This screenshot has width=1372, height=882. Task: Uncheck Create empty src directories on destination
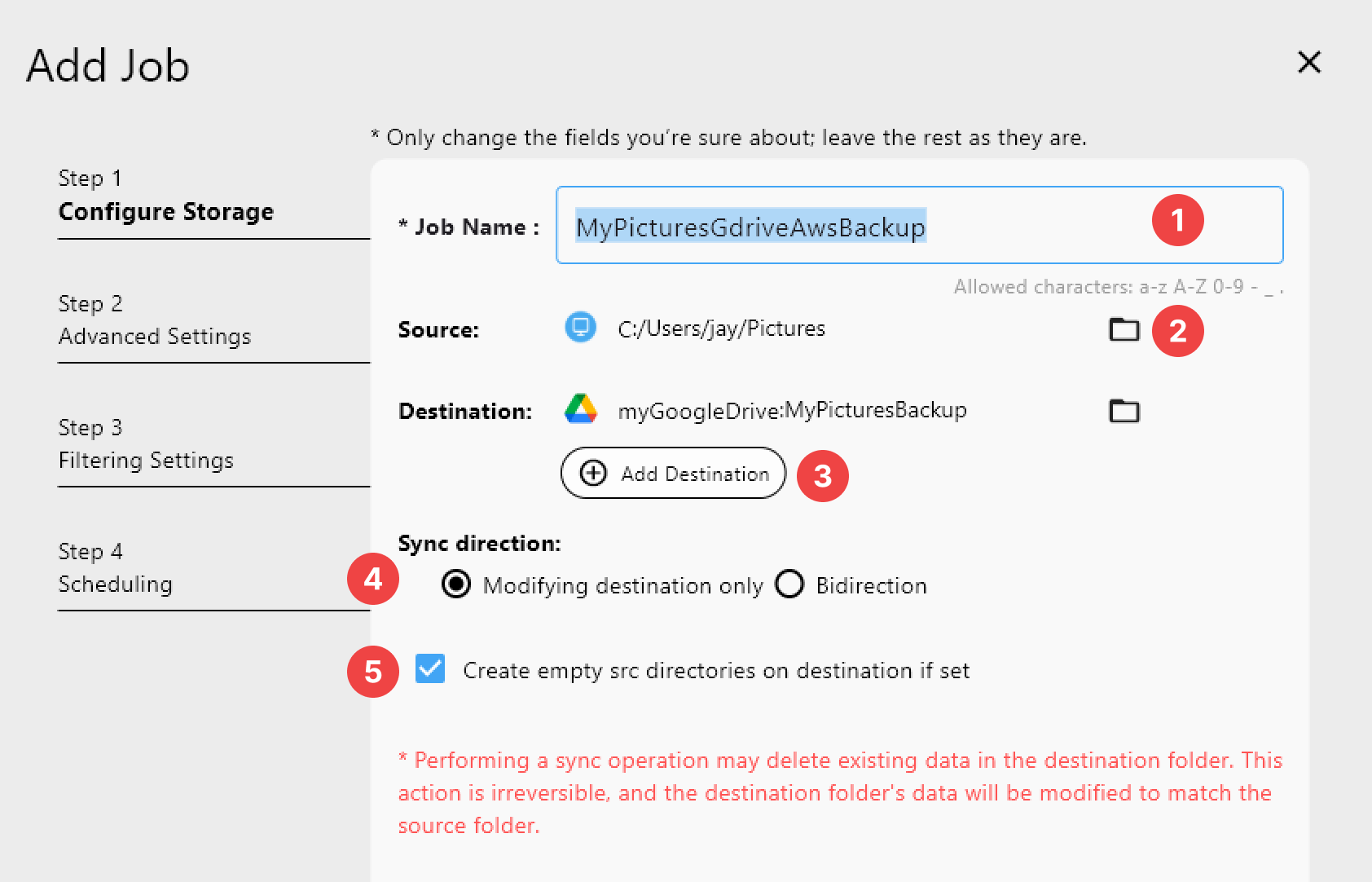pyautogui.click(x=429, y=669)
